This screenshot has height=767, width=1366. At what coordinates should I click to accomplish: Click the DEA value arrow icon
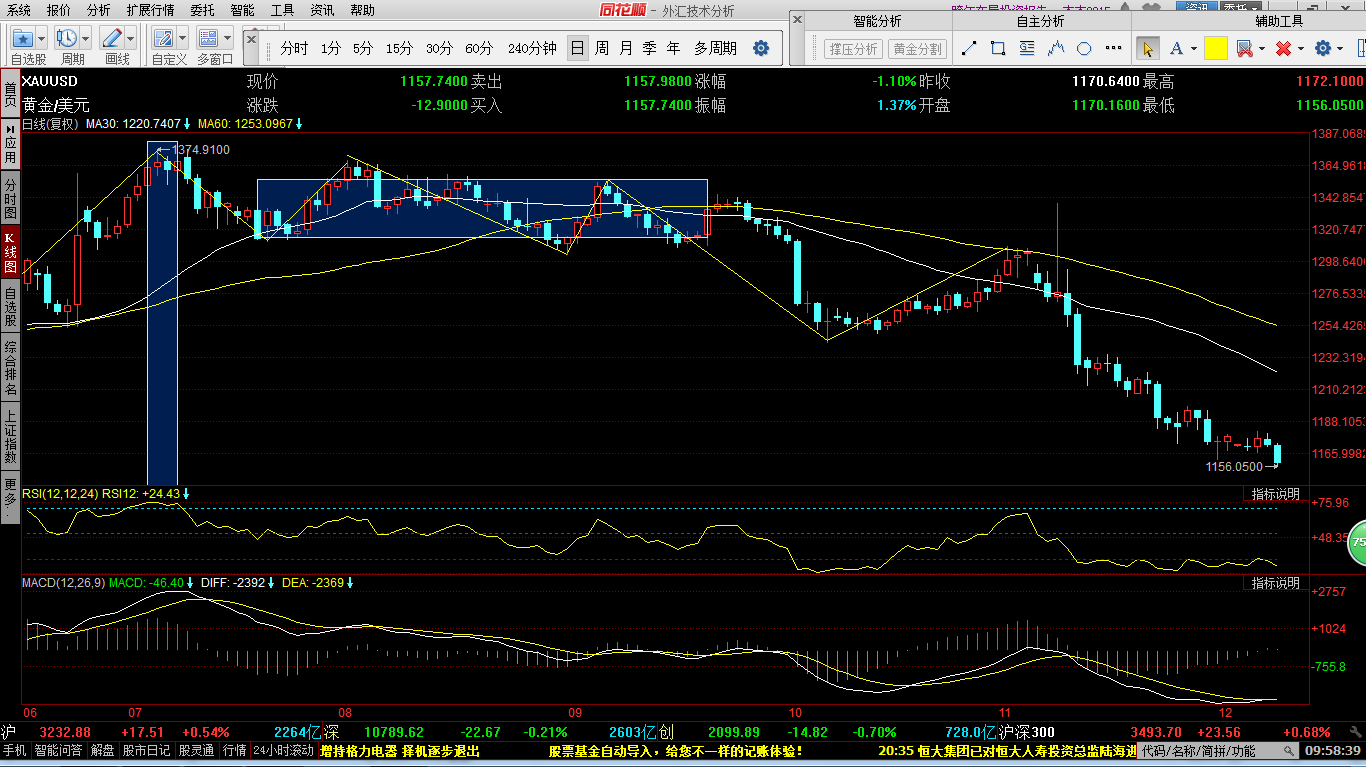click(x=350, y=582)
